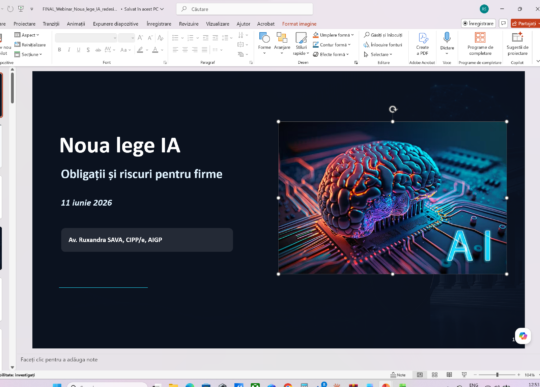This screenshot has height=387, width=540.
Task: Click the zoom slider handle
Action: (497, 375)
